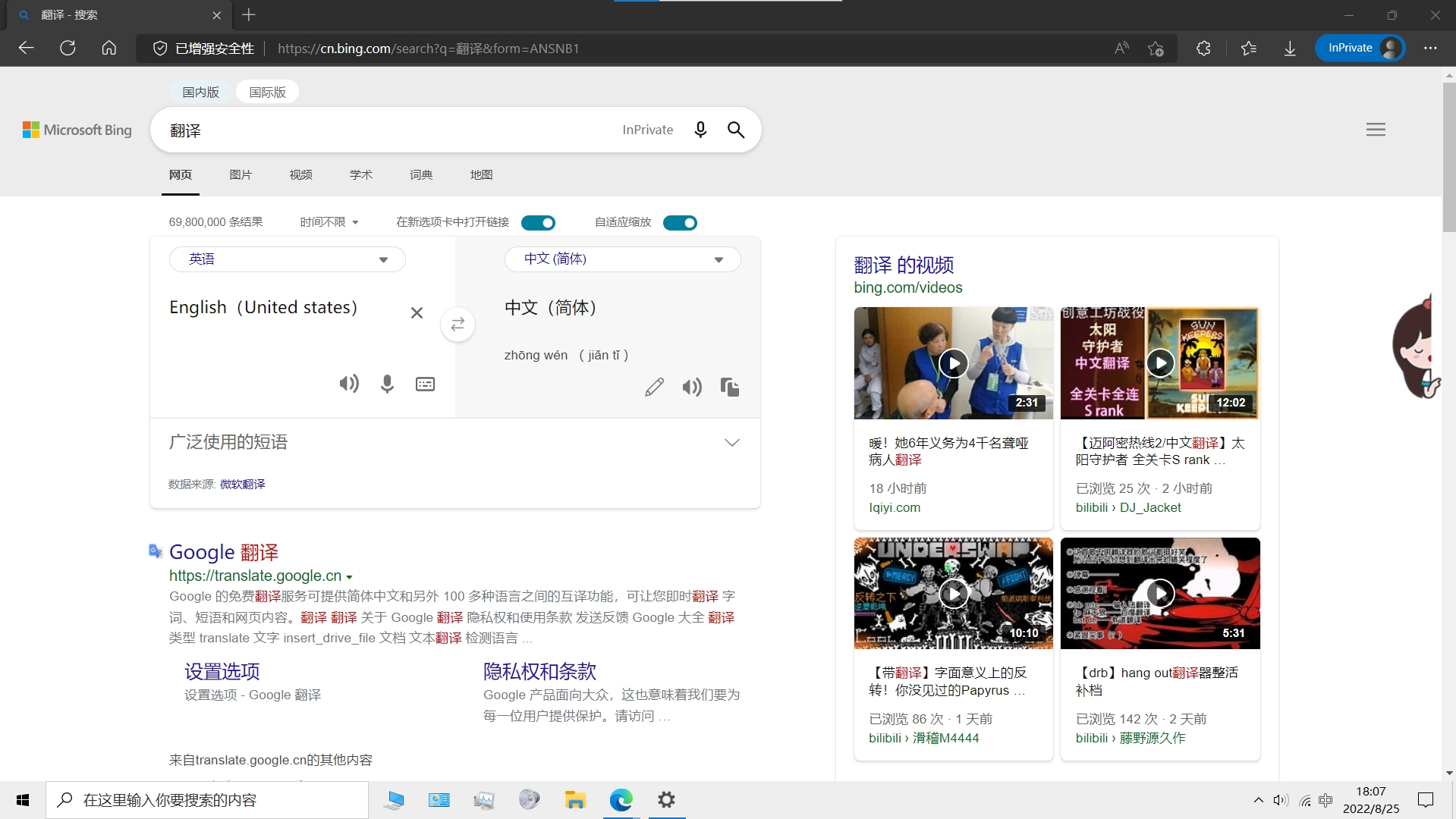Copy the translated text
The width and height of the screenshot is (1456, 819).
click(x=730, y=388)
